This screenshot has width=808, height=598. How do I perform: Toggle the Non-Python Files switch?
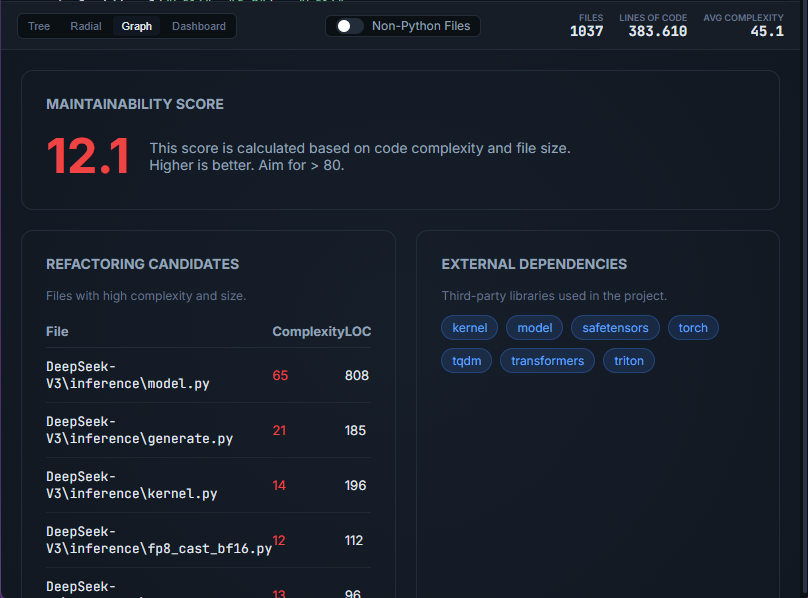[x=350, y=26]
